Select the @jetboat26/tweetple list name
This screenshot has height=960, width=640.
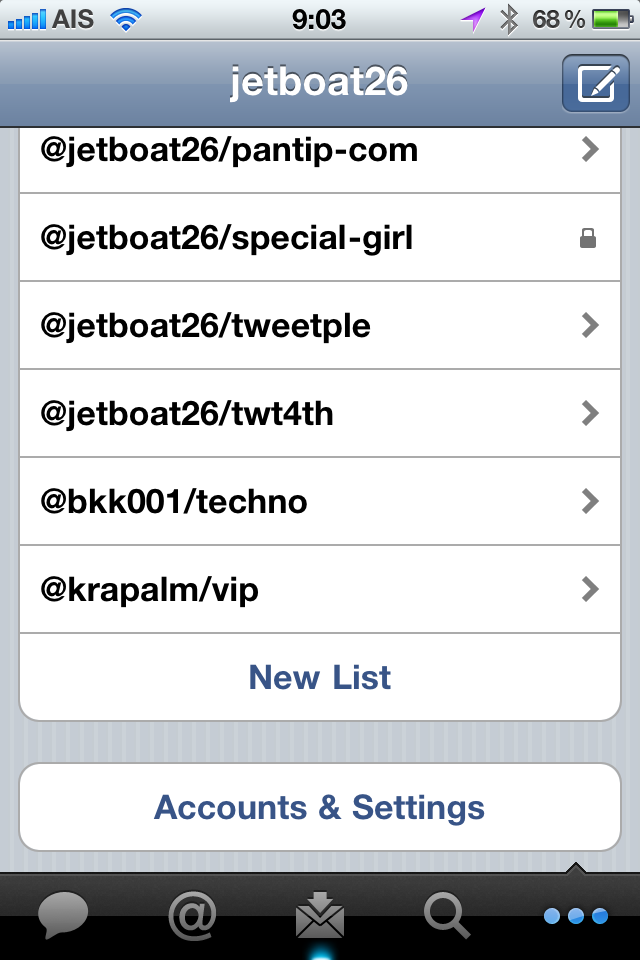click(x=205, y=325)
